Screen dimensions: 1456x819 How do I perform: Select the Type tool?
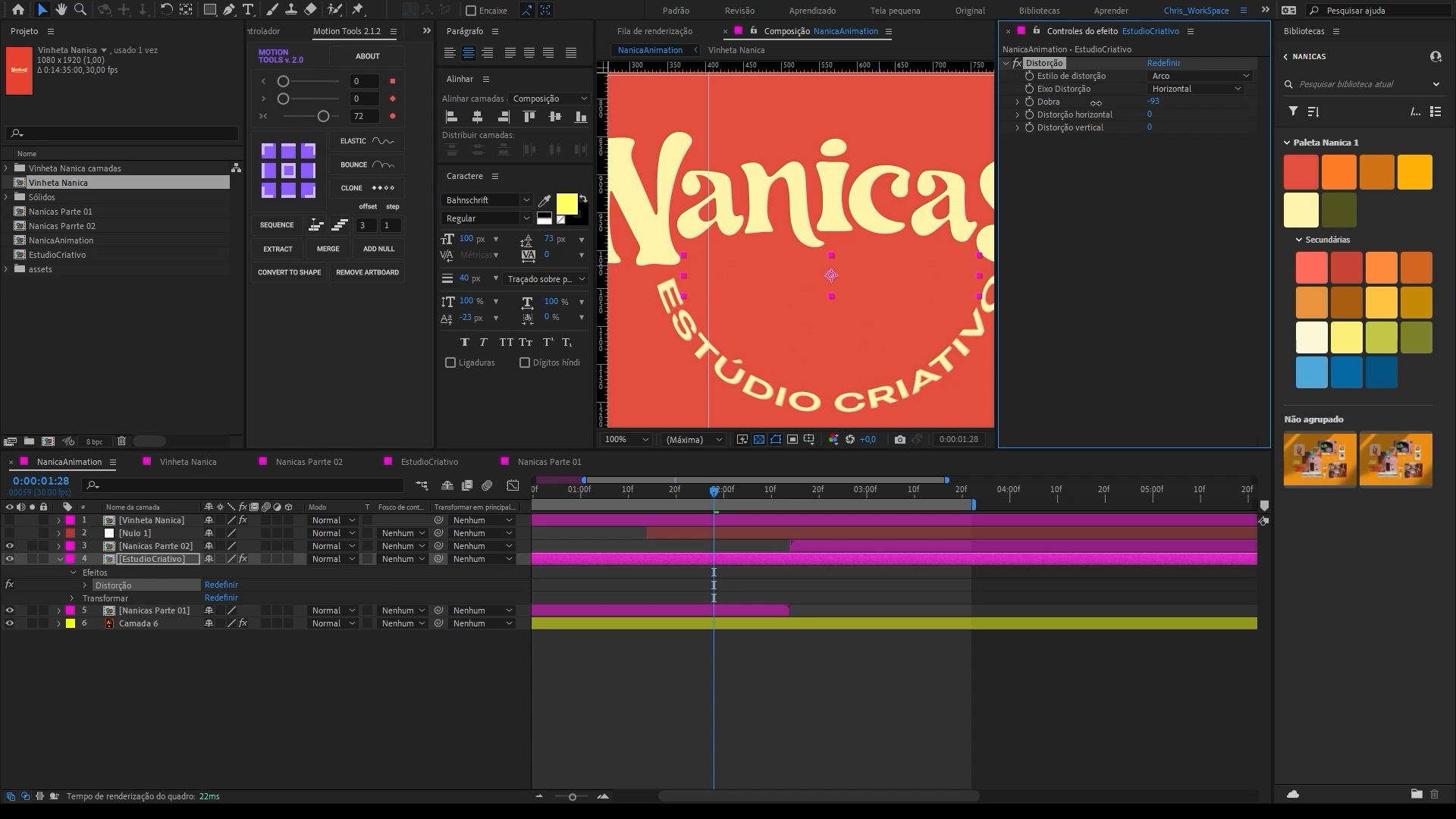point(247,10)
